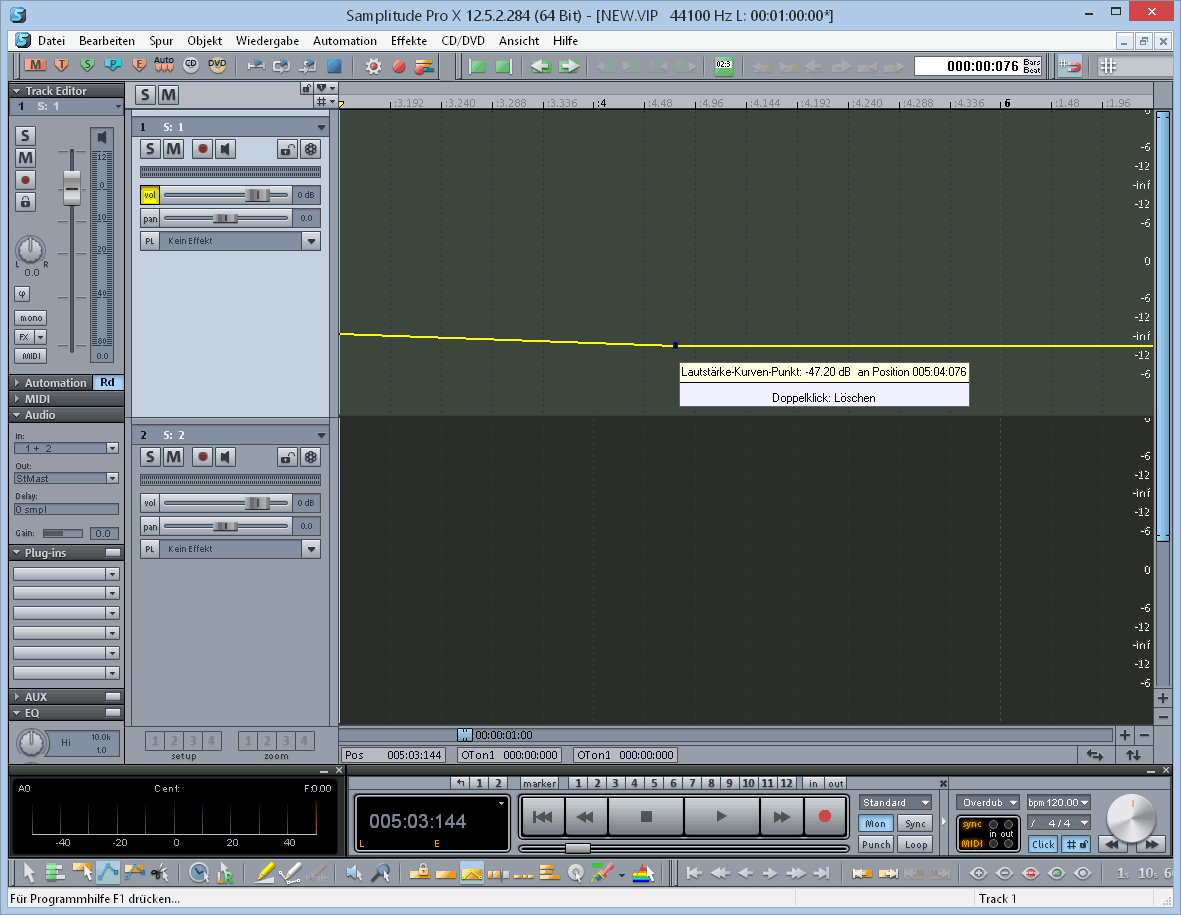
Task: Click the snap magnet icon in top toolbar
Action: click(x=1070, y=66)
